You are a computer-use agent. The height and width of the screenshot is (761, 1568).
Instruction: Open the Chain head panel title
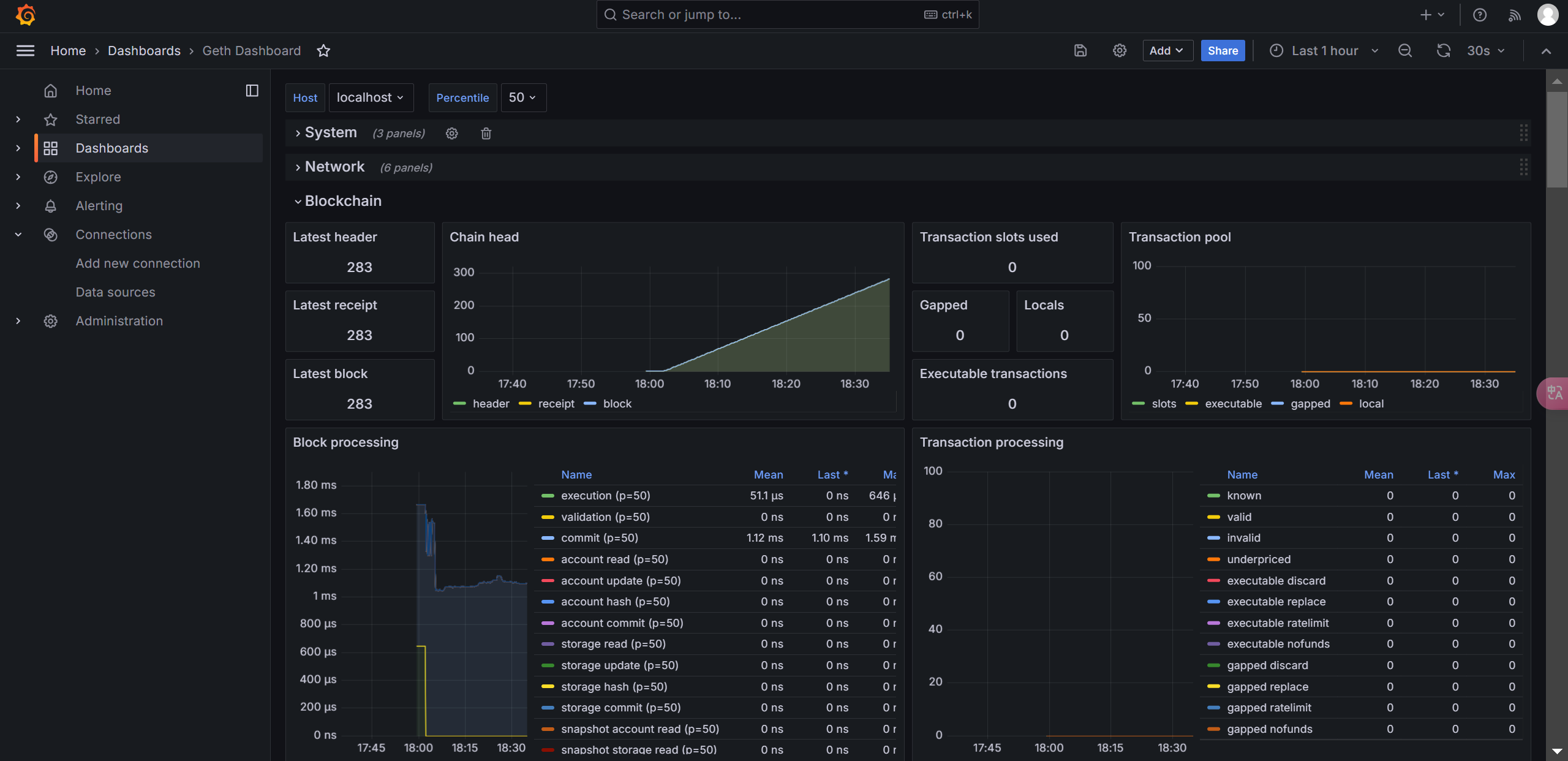coord(484,237)
